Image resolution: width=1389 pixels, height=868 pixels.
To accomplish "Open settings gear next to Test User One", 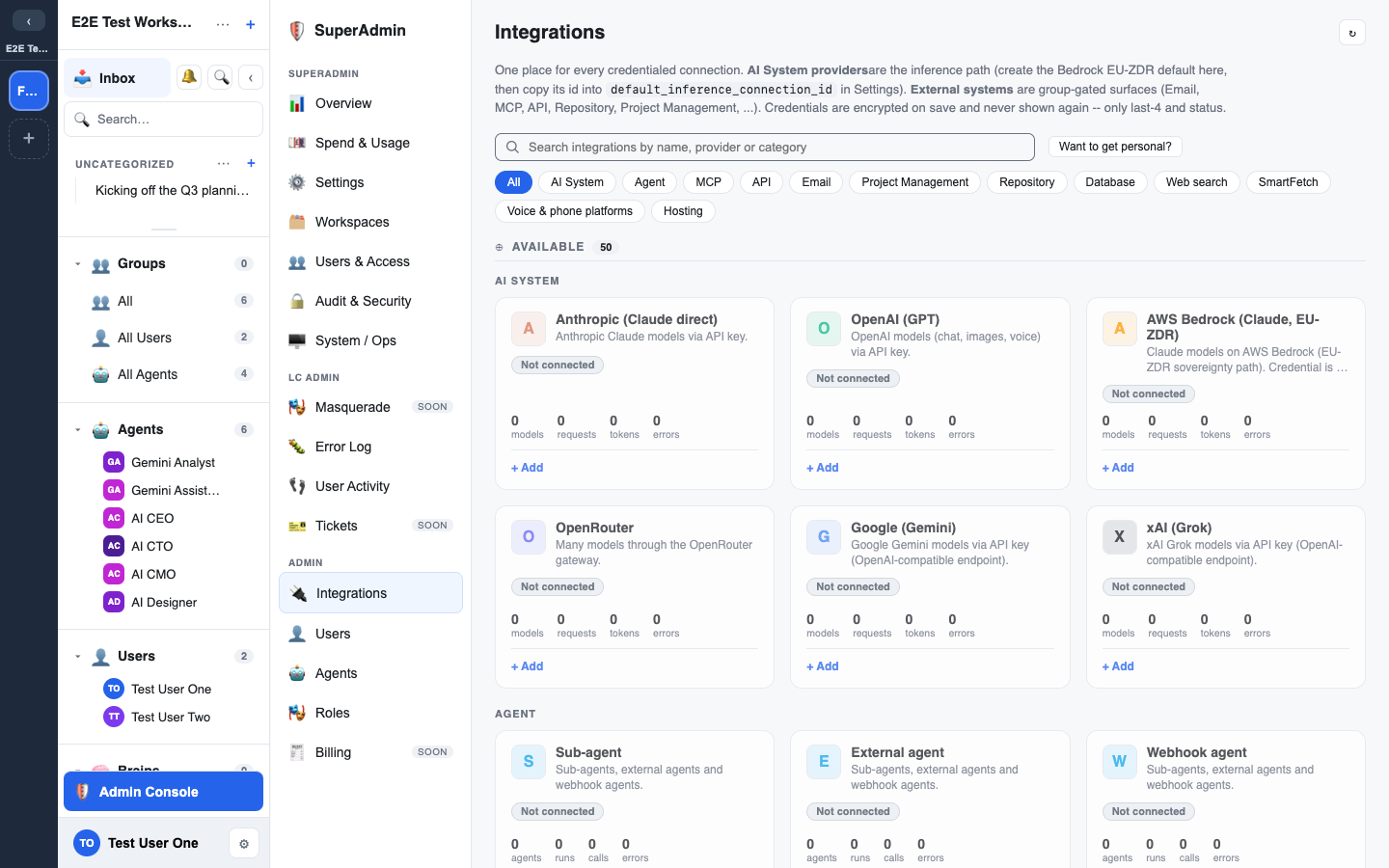I will coord(244,844).
